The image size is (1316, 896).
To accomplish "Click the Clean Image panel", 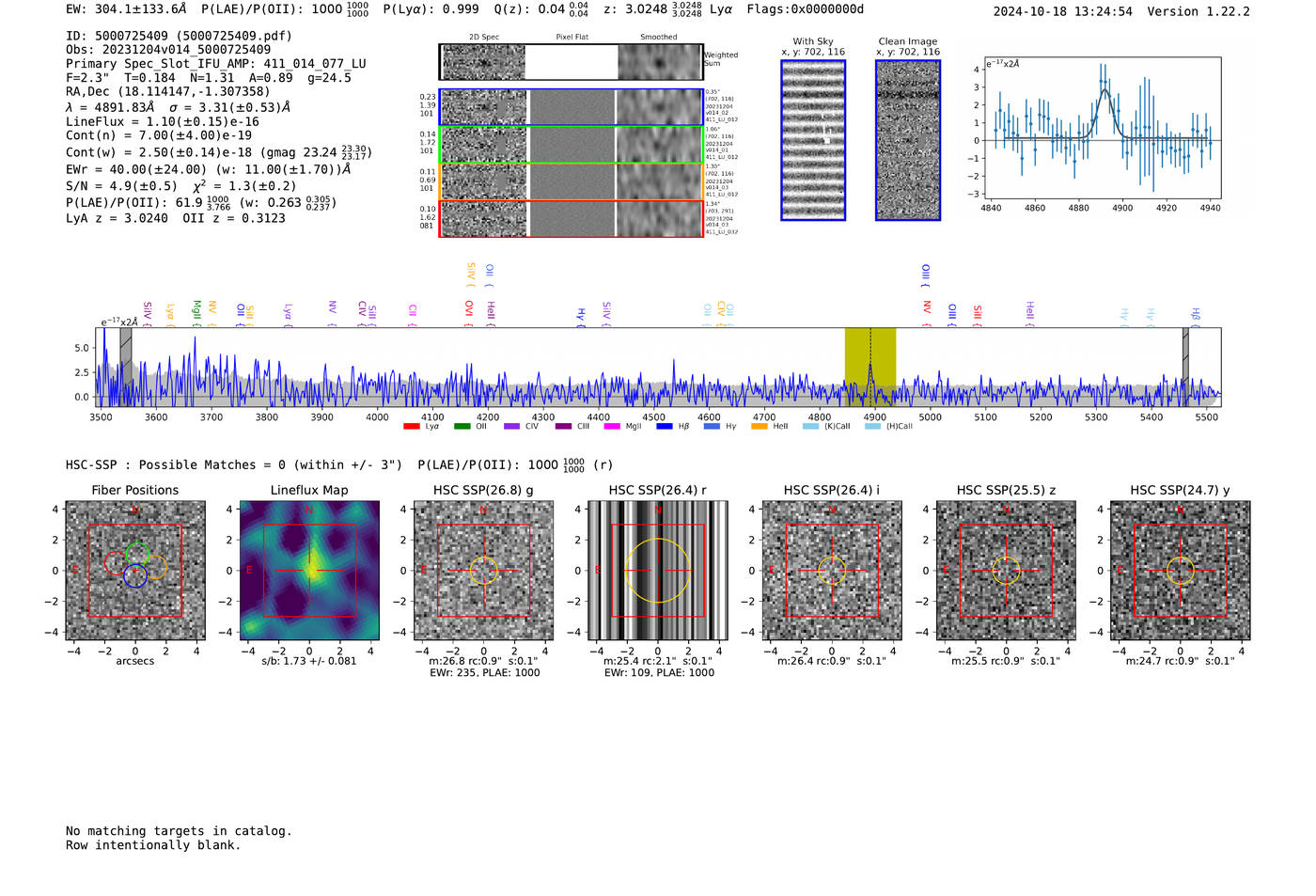I will pyautogui.click(x=908, y=140).
